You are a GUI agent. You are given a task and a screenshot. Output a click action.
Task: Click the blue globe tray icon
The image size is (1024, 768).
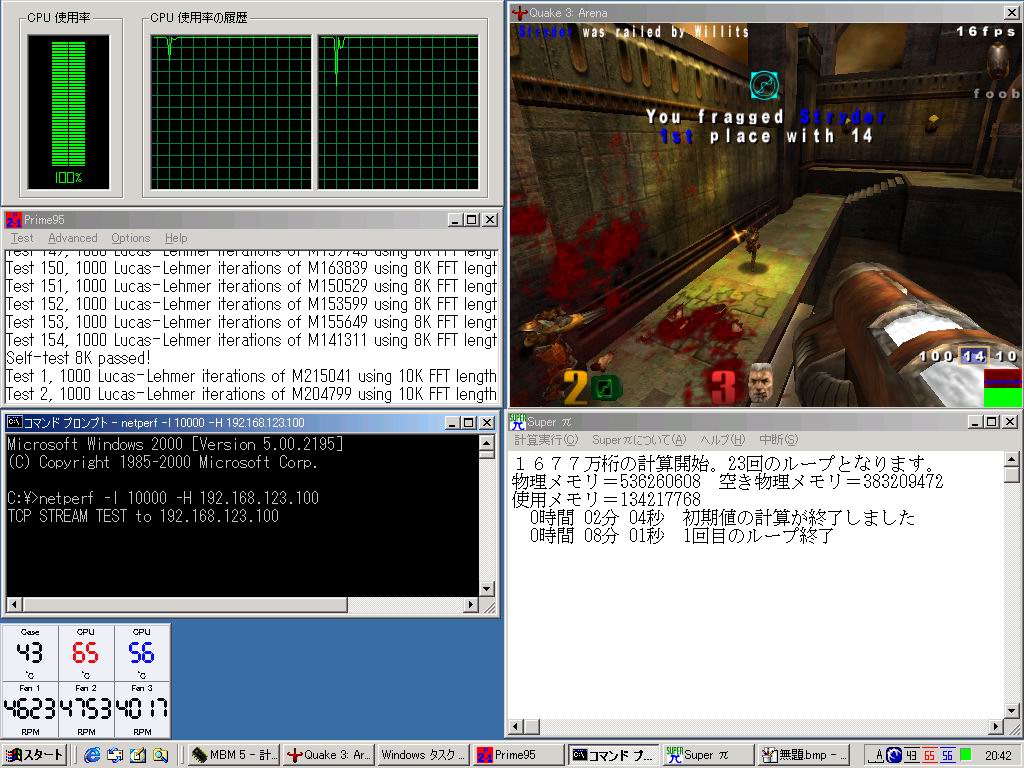(894, 756)
